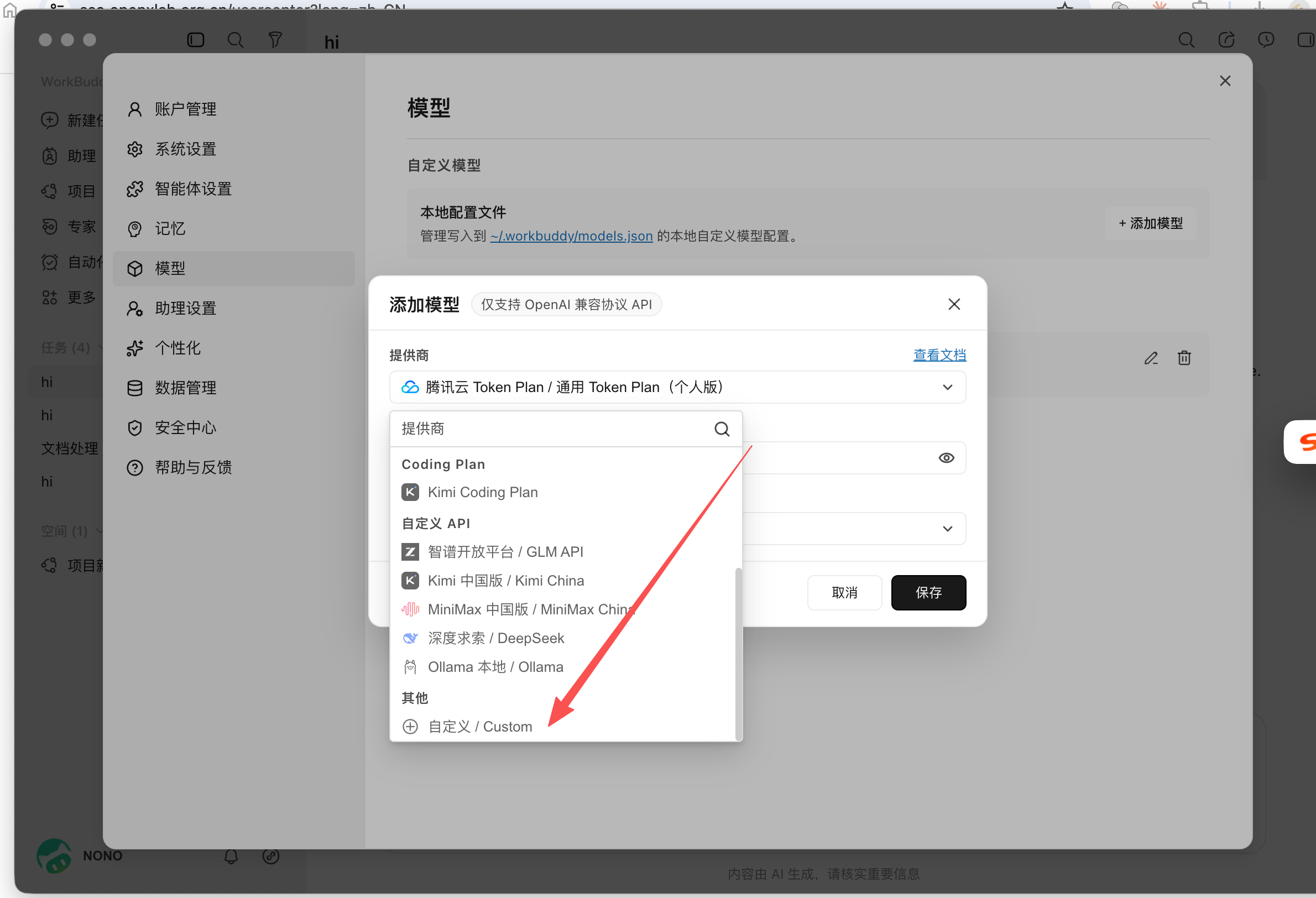
Task: Collapse the 任务 (4) section
Action: (x=71, y=348)
